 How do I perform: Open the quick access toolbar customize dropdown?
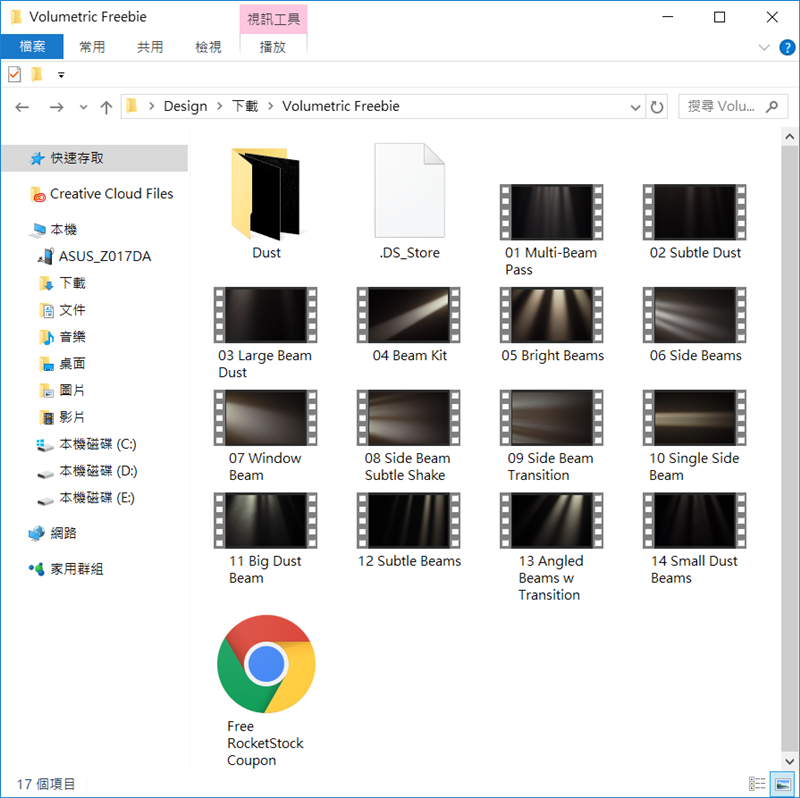(x=61, y=75)
